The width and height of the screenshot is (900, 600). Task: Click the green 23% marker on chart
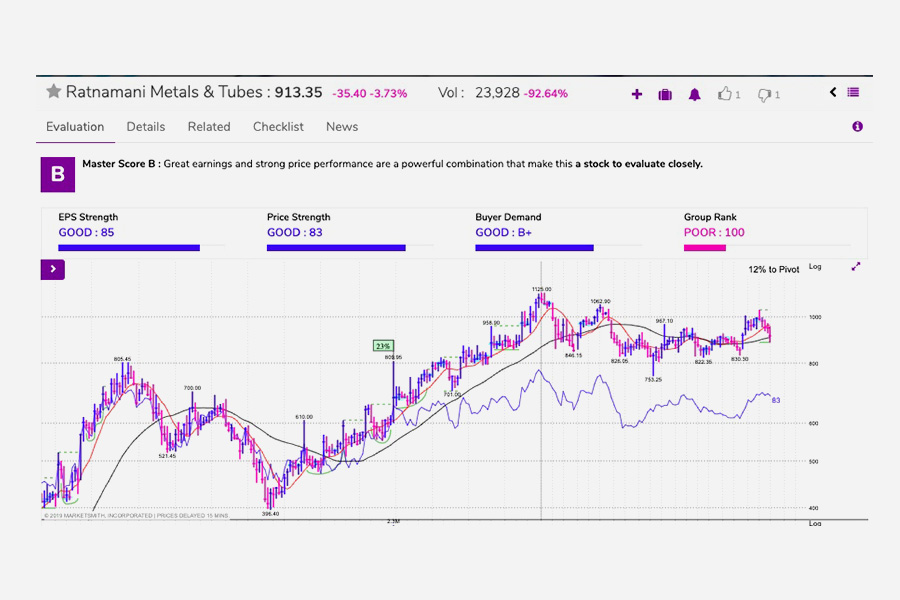(383, 346)
